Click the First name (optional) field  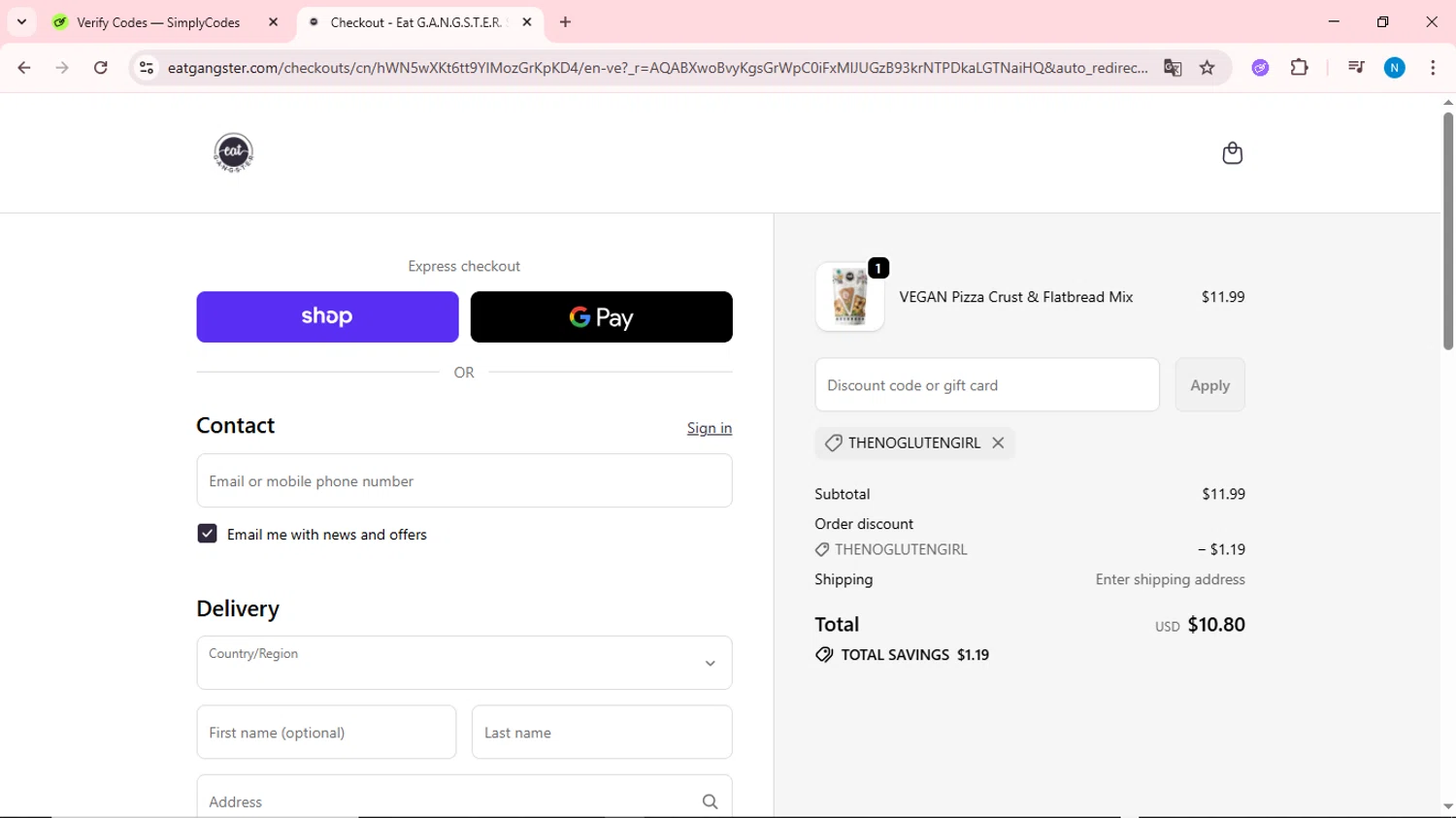click(326, 733)
